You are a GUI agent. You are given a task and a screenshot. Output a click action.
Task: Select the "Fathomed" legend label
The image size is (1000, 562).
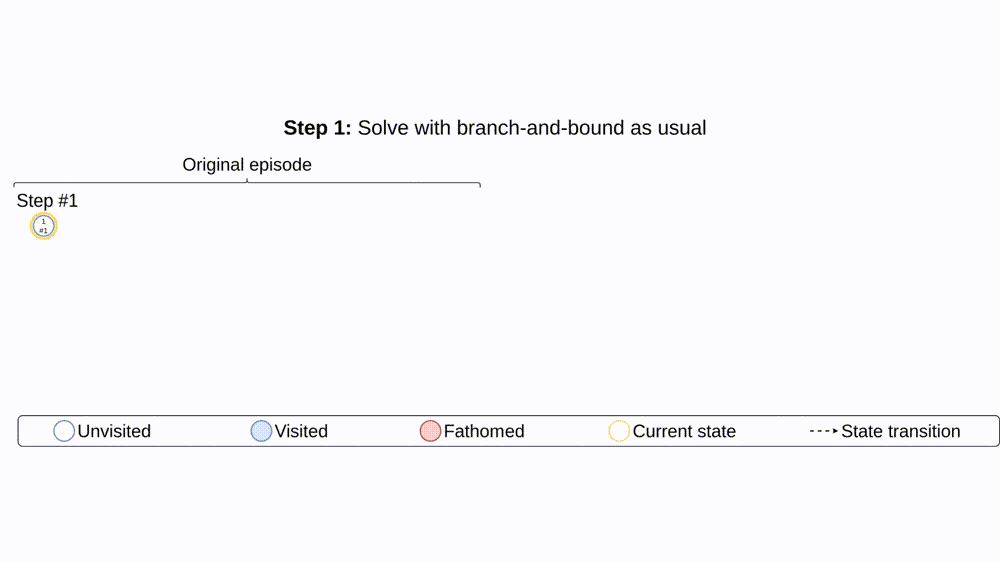coord(484,431)
